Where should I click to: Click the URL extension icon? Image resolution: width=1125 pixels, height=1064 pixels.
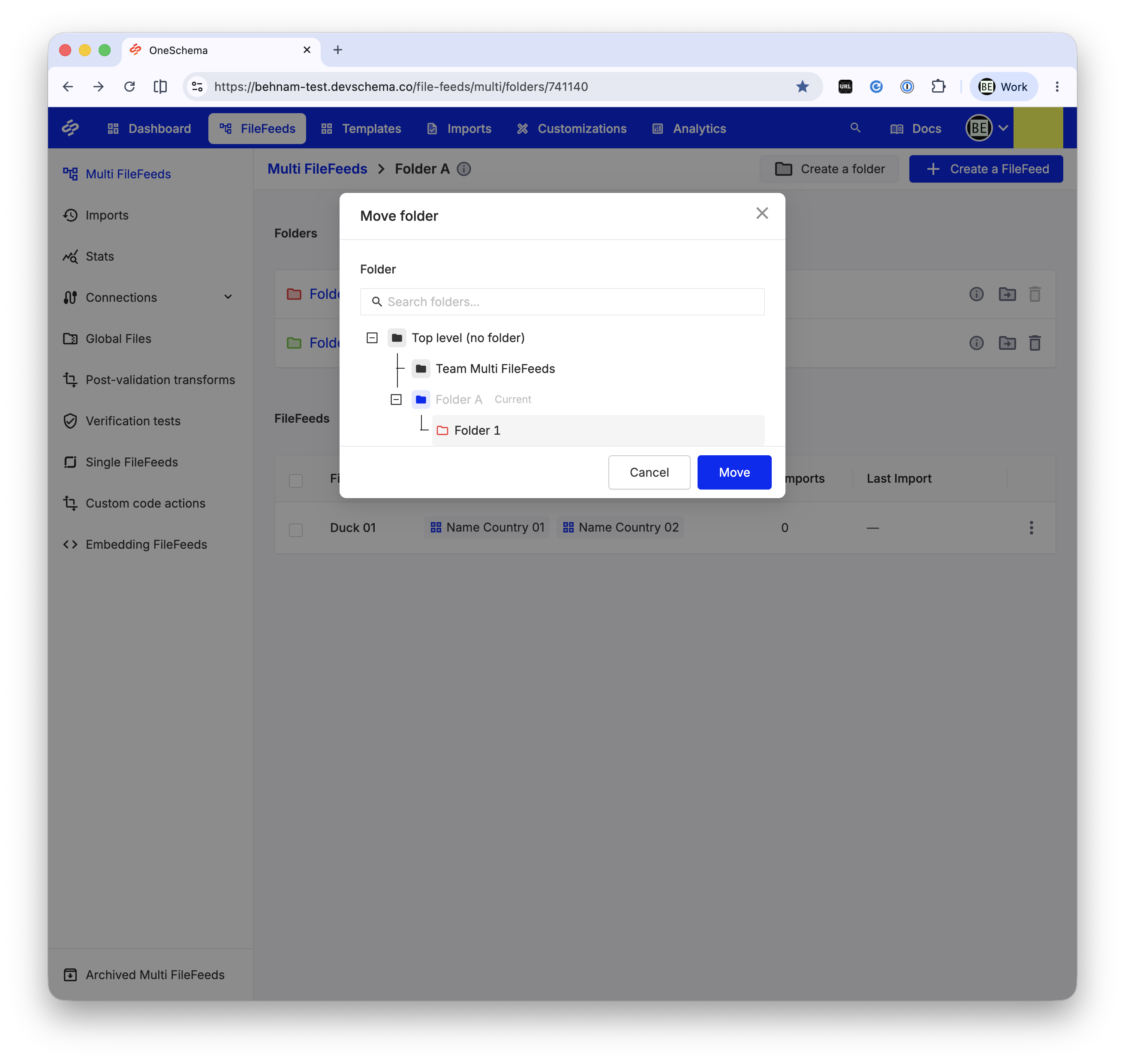click(845, 87)
